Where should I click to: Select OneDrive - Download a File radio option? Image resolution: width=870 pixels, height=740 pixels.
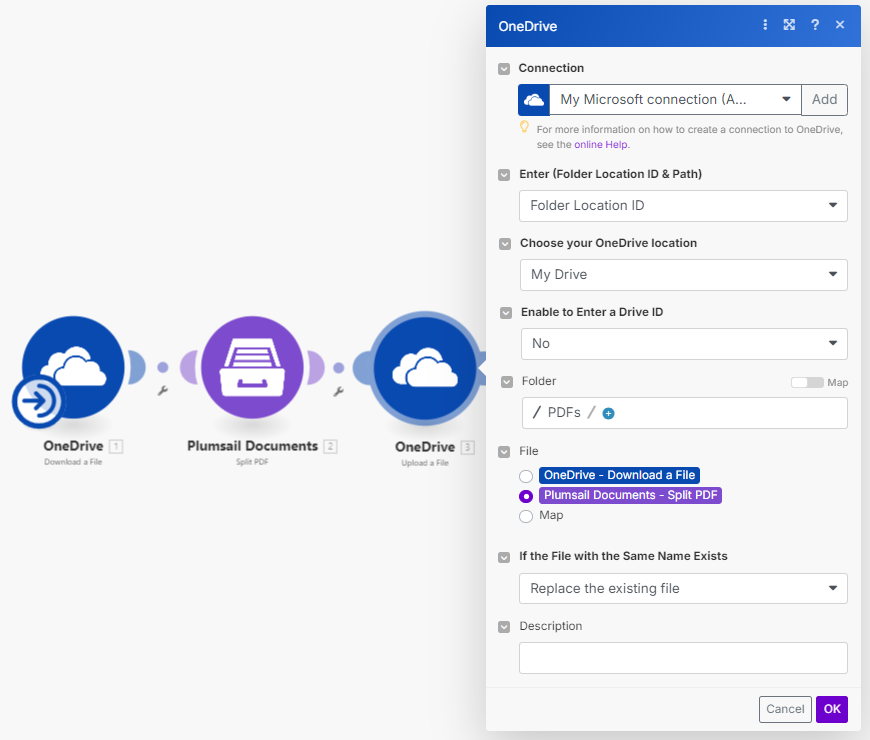(x=526, y=476)
